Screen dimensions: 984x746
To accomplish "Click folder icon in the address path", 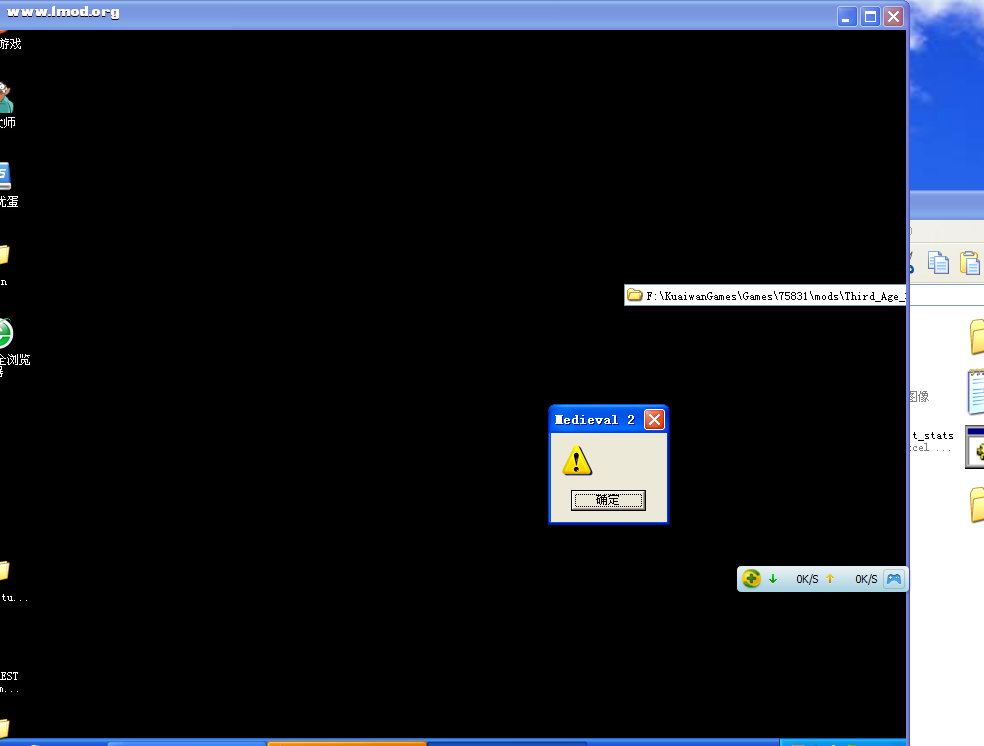I will [x=634, y=296].
